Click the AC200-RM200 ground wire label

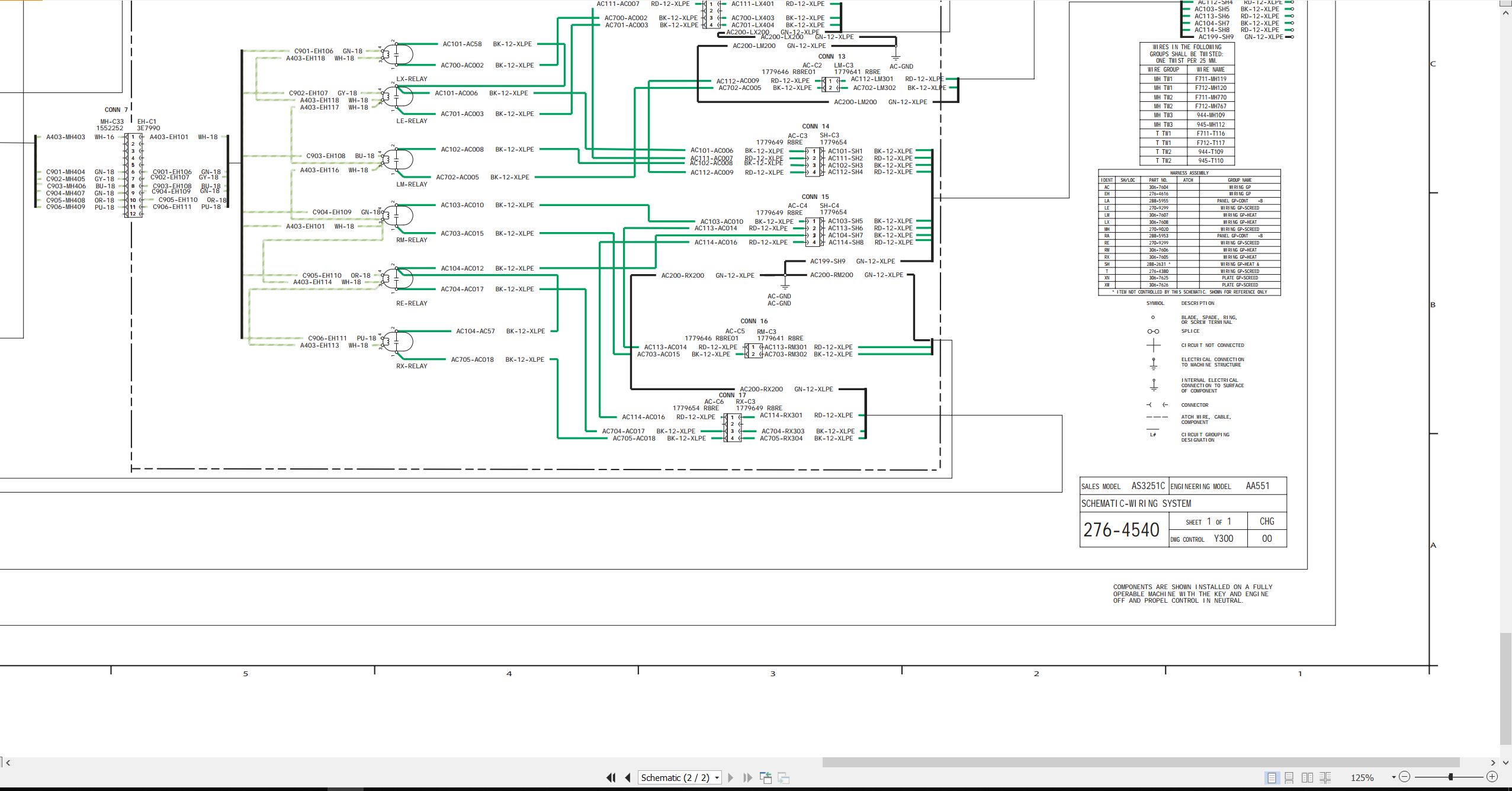[832, 275]
